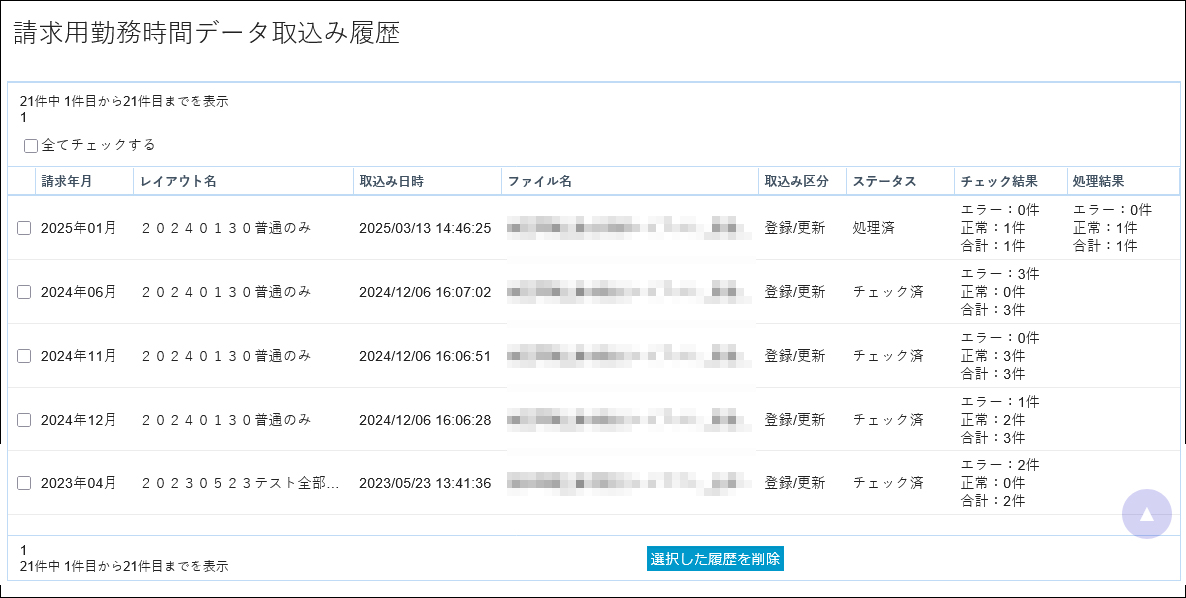The height and width of the screenshot is (598, 1186).
Task: Tick the checkbox for the 2025年01月 row
Action: pos(24,228)
